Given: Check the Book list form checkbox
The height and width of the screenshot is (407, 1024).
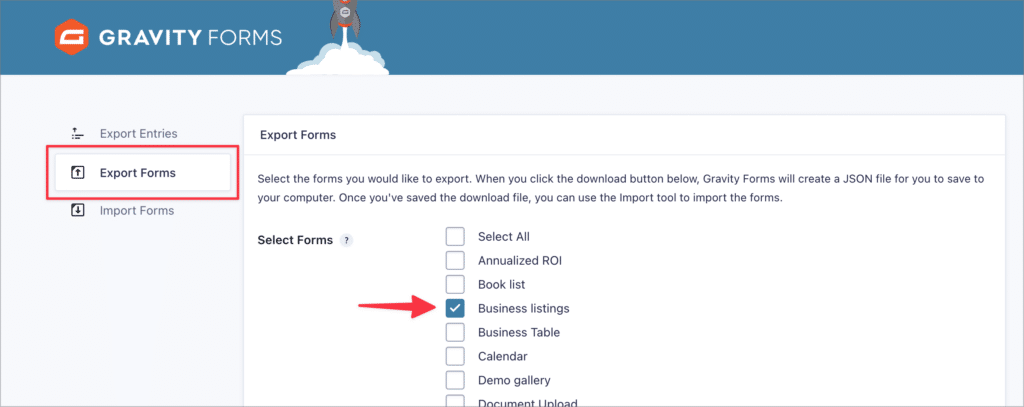Looking at the screenshot, I should coord(455,284).
